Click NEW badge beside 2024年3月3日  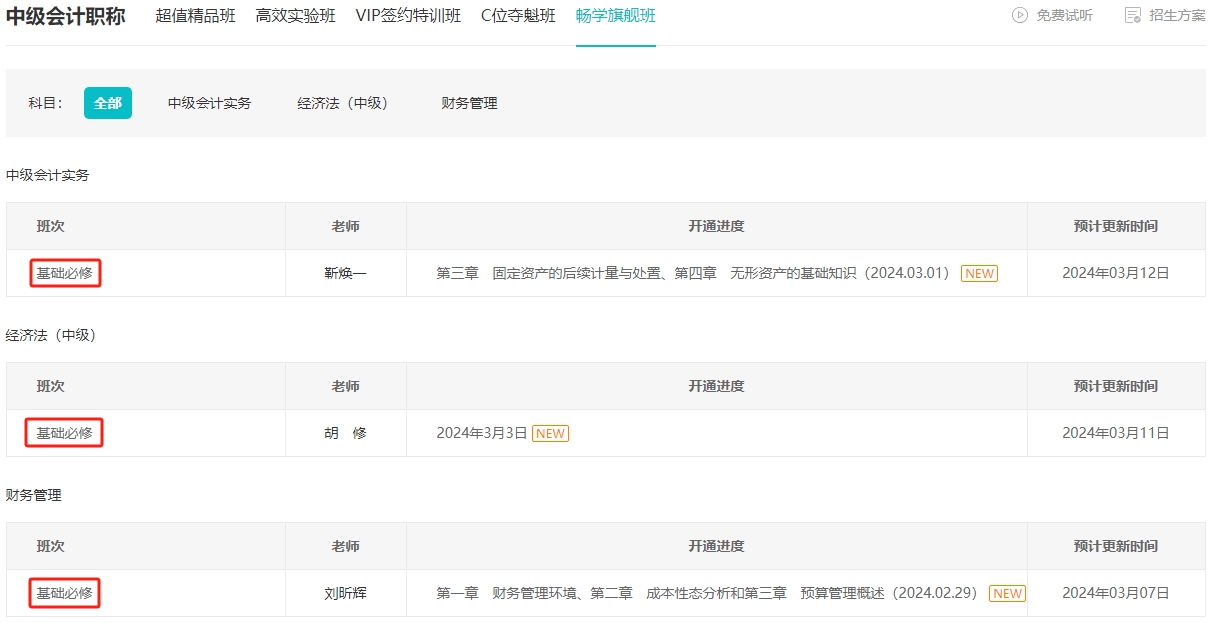(550, 433)
